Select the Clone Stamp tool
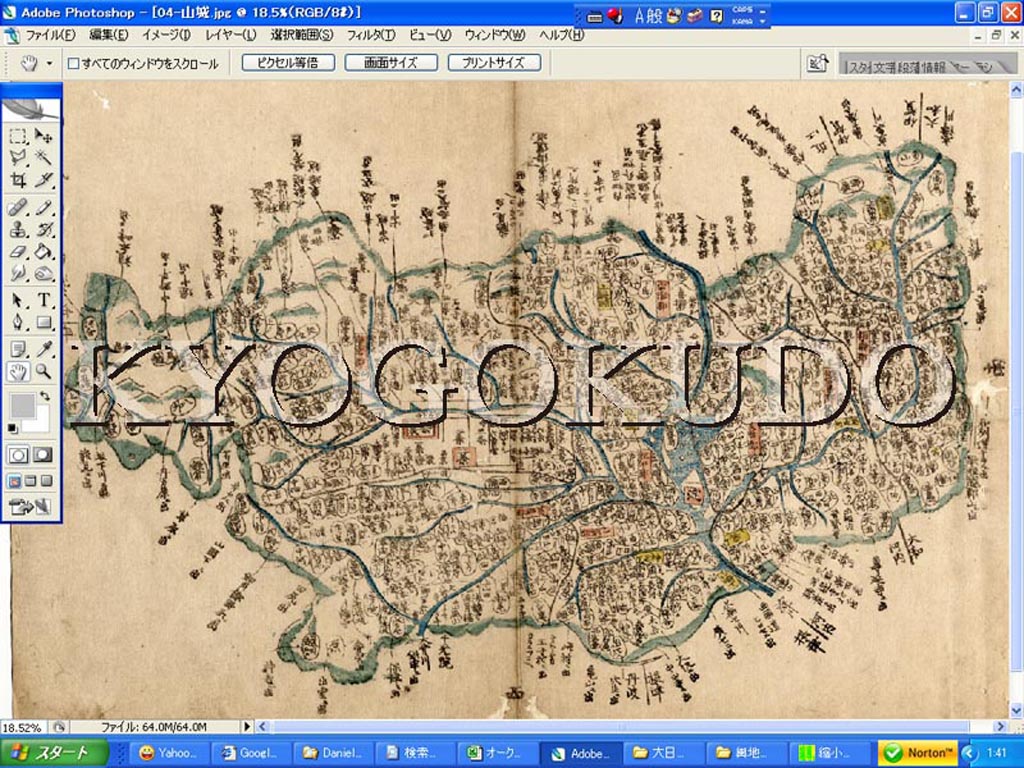Image resolution: width=1024 pixels, height=768 pixels. pyautogui.click(x=18, y=230)
